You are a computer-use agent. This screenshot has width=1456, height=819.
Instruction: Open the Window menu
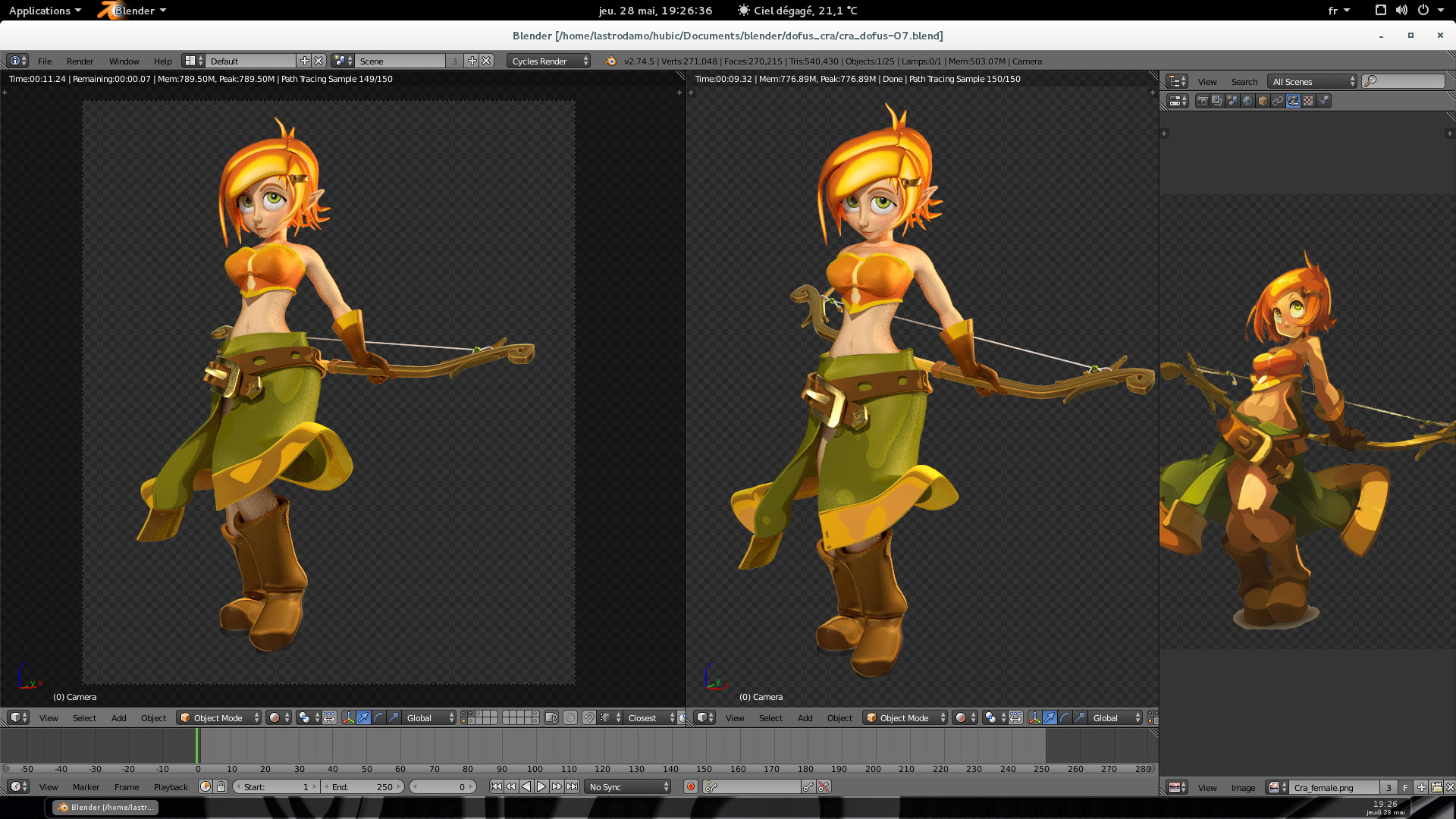(124, 61)
